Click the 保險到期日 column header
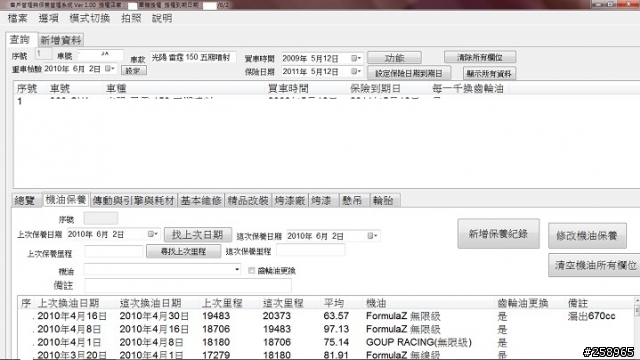 388,88
